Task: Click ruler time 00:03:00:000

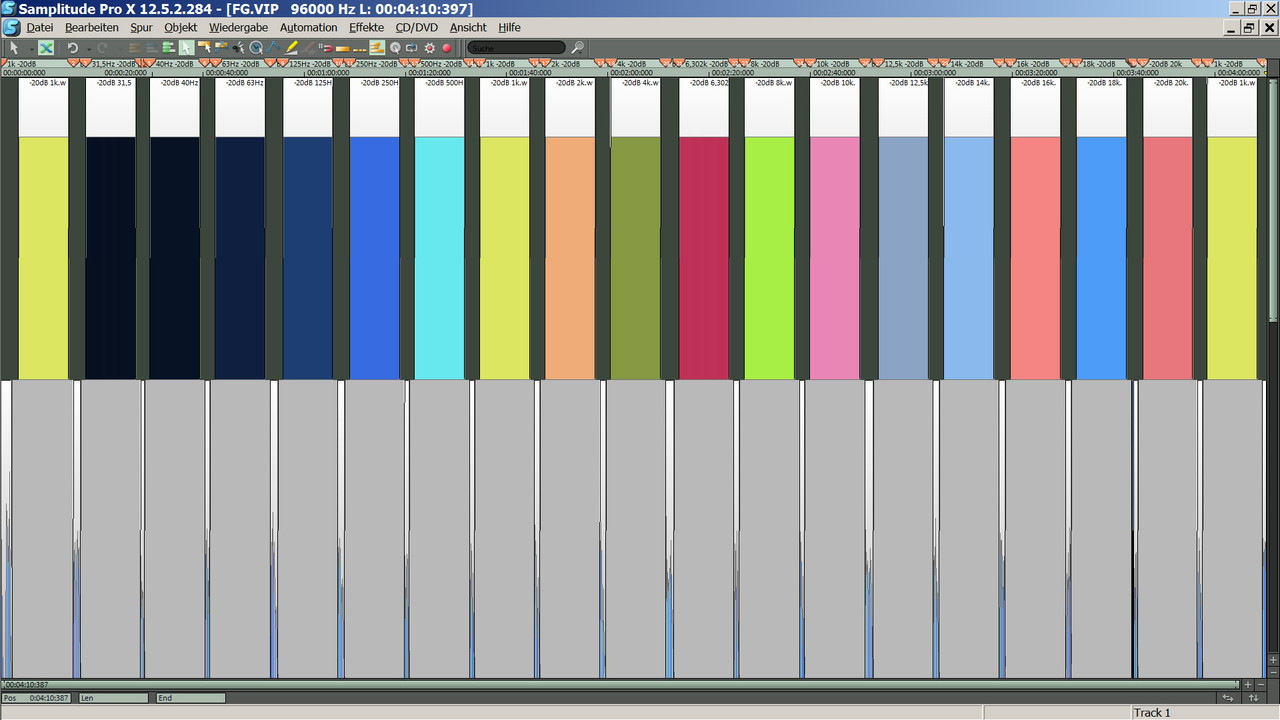Action: tap(935, 73)
